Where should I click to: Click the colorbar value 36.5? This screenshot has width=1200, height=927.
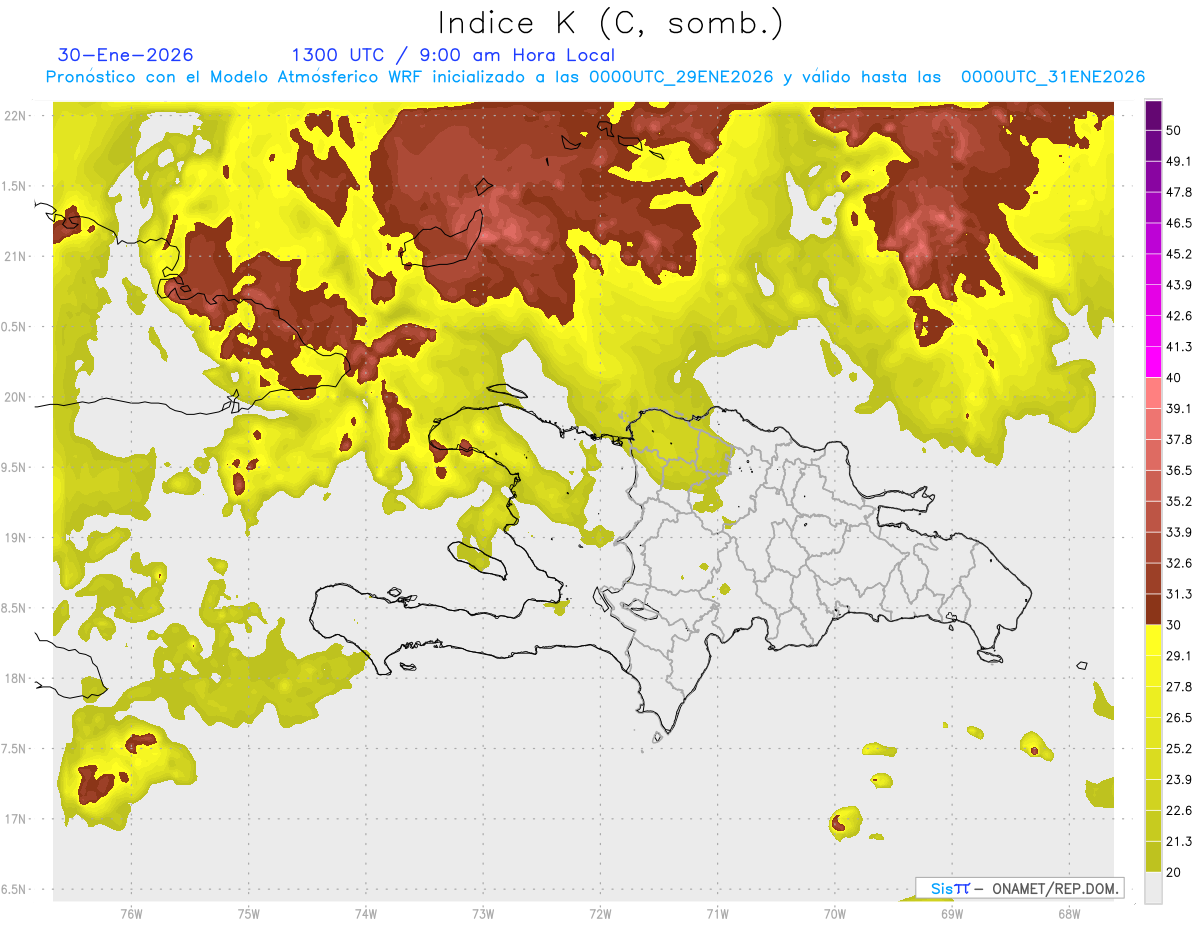pyautogui.click(x=1179, y=471)
